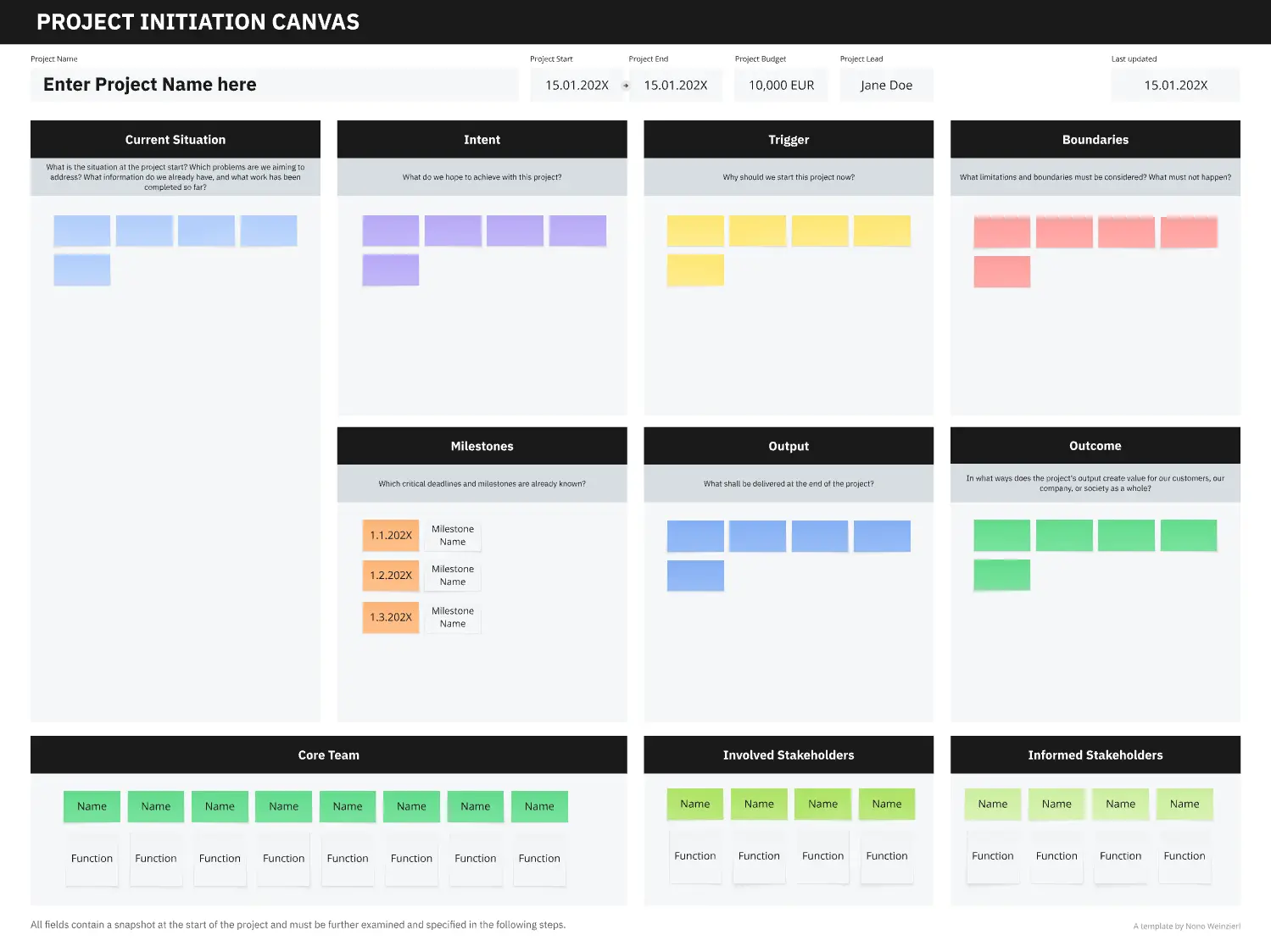1271x952 pixels.
Task: Pick the second-row green sticky note in Outcome
Action: pyautogui.click(x=1001, y=575)
